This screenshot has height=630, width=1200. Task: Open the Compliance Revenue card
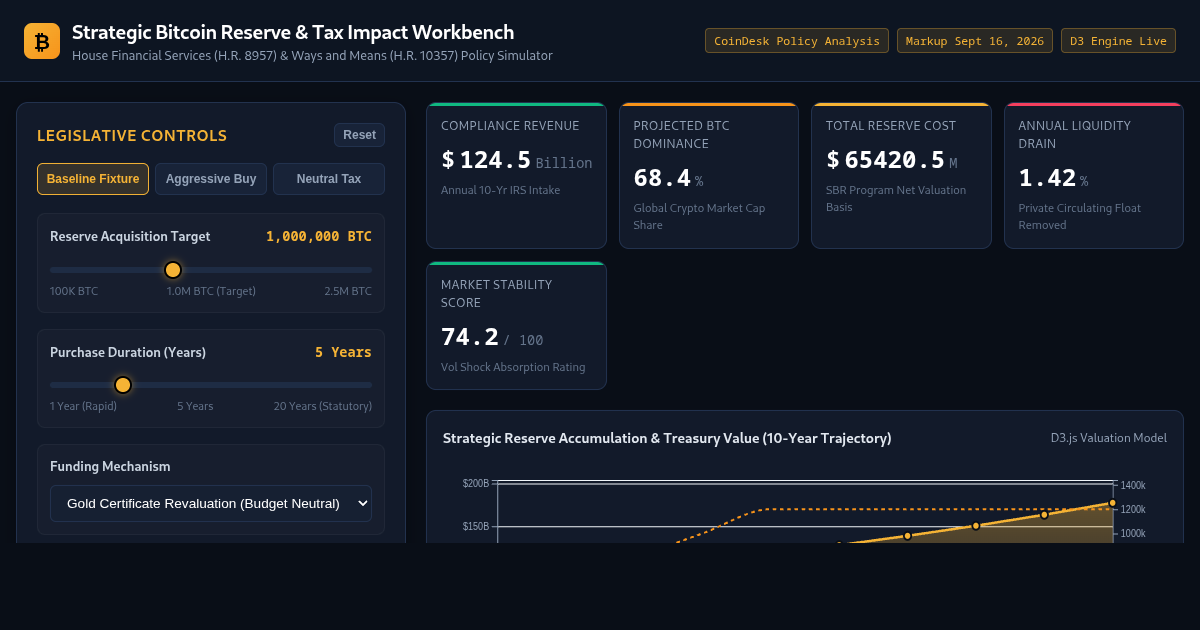[x=516, y=175]
